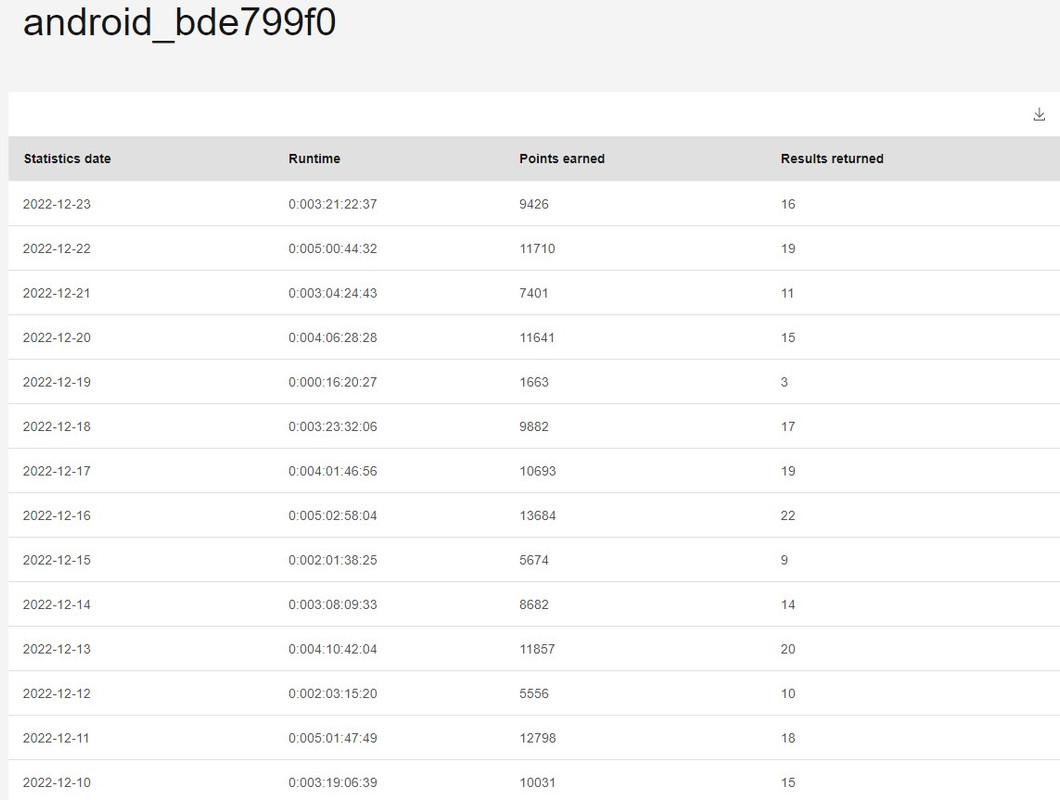The image size is (1060, 800).
Task: Click runtime value 0:004:06:28:28
Action: [333, 337]
